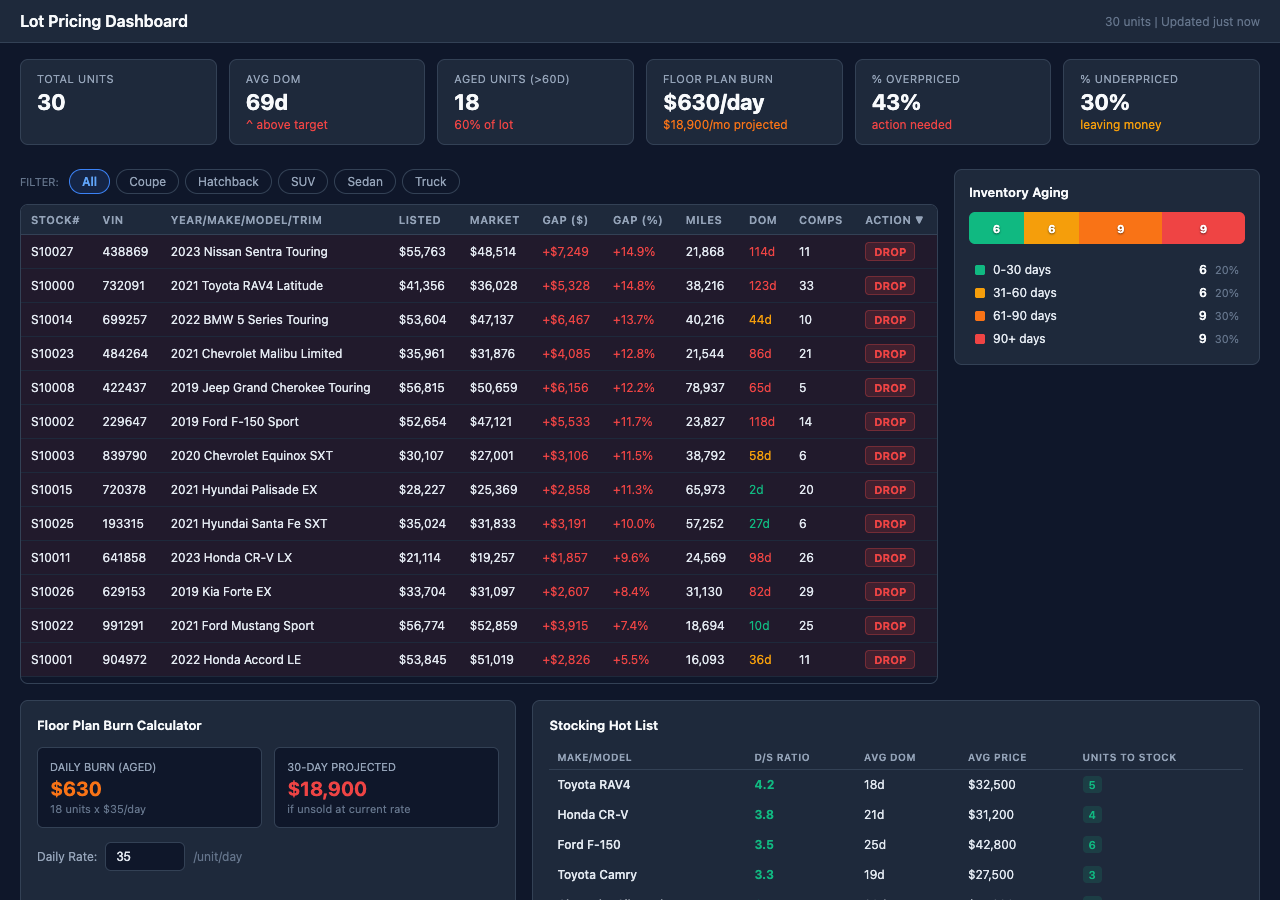Enable the Truck filter chip

[430, 181]
